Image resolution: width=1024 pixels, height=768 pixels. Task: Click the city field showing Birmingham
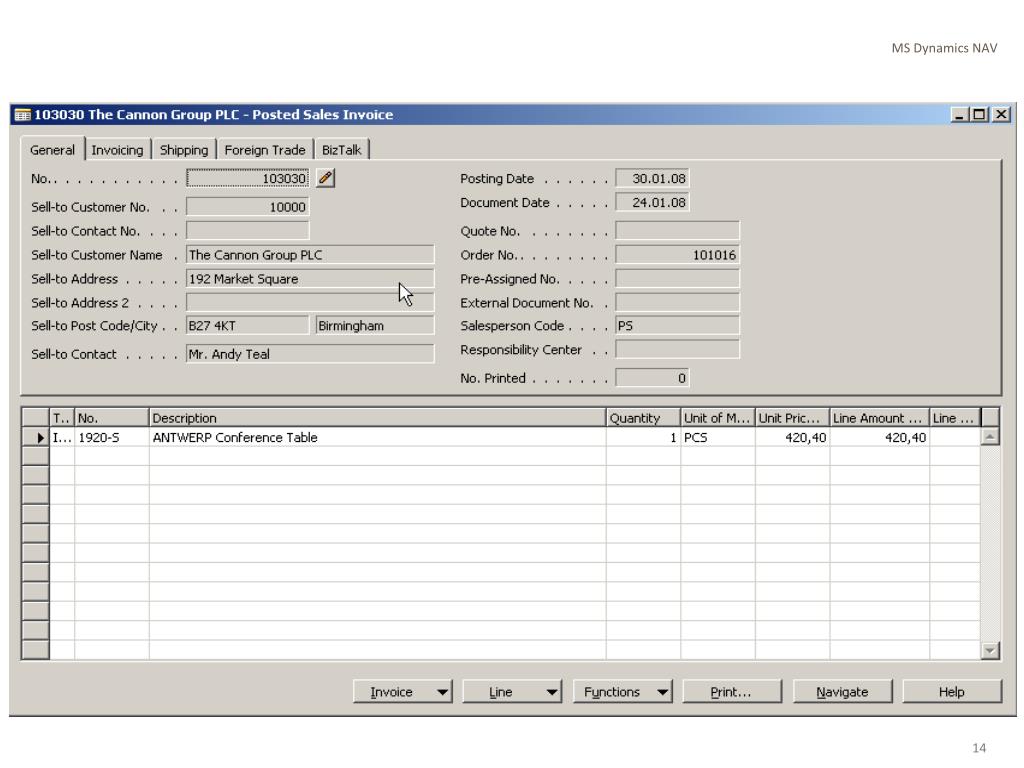click(375, 325)
